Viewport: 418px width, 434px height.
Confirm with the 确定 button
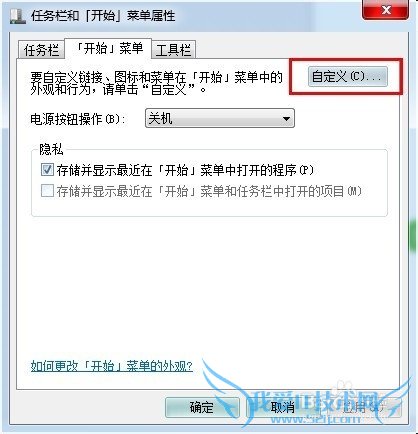pyautogui.click(x=202, y=407)
